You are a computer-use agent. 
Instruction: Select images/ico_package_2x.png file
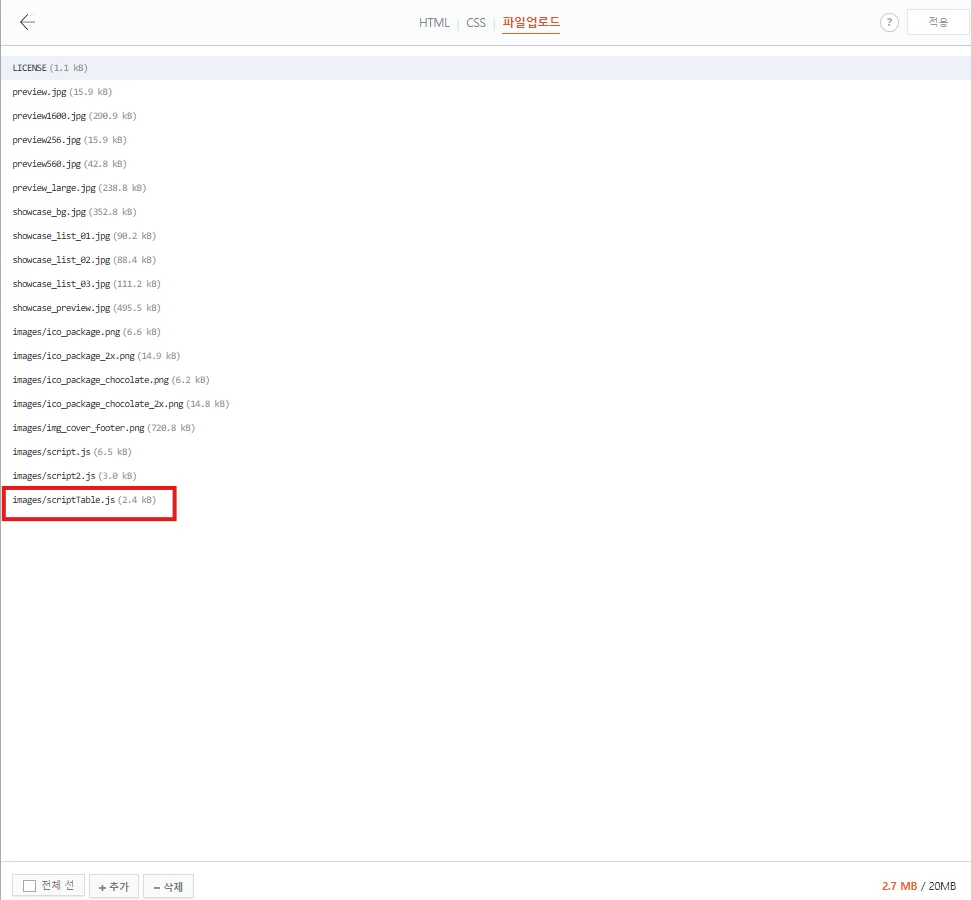[97, 356]
